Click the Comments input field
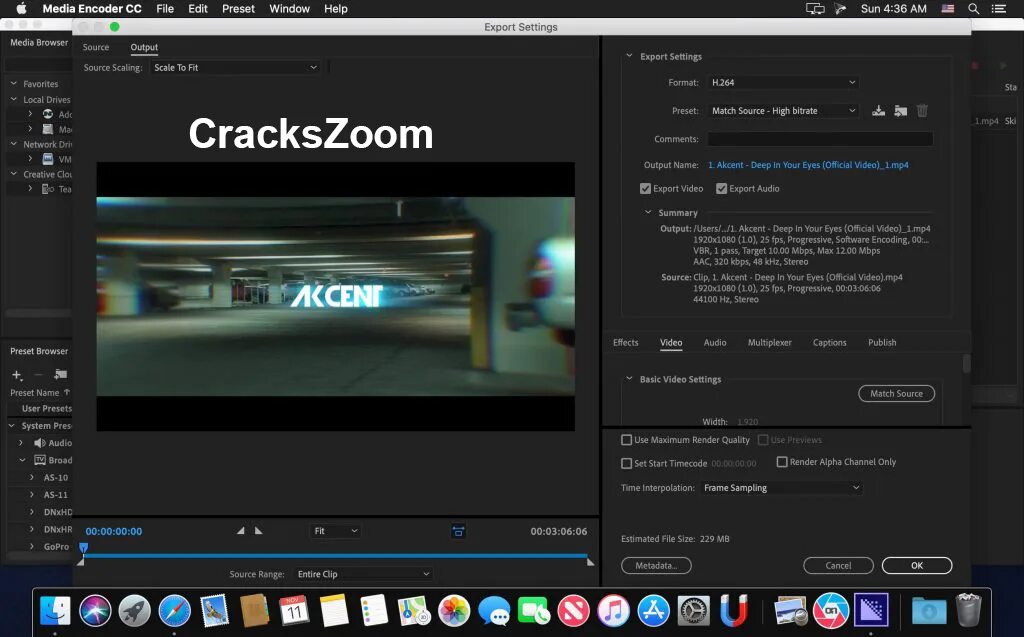 [820, 139]
